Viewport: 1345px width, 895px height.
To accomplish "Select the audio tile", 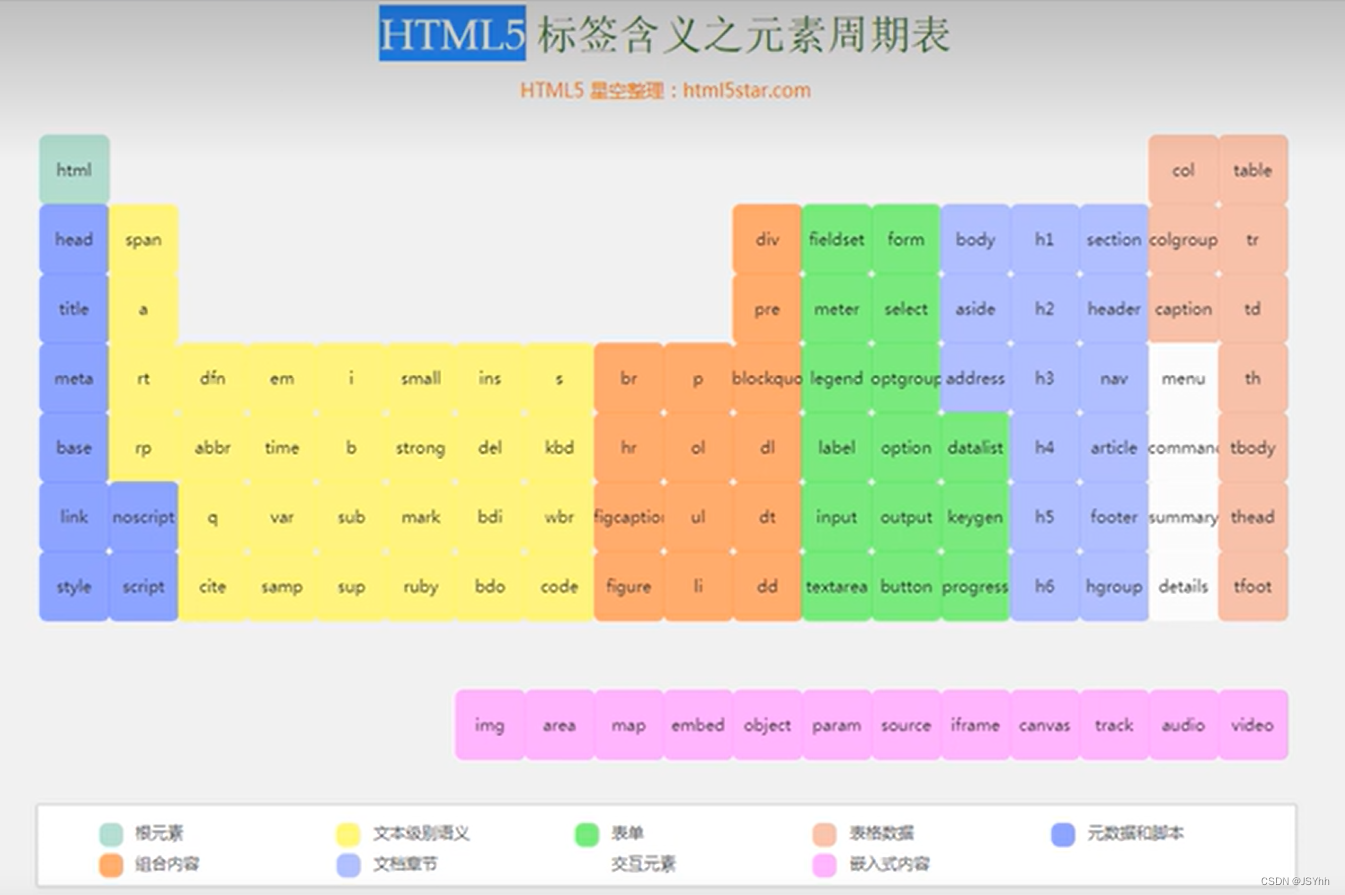I will (1183, 725).
